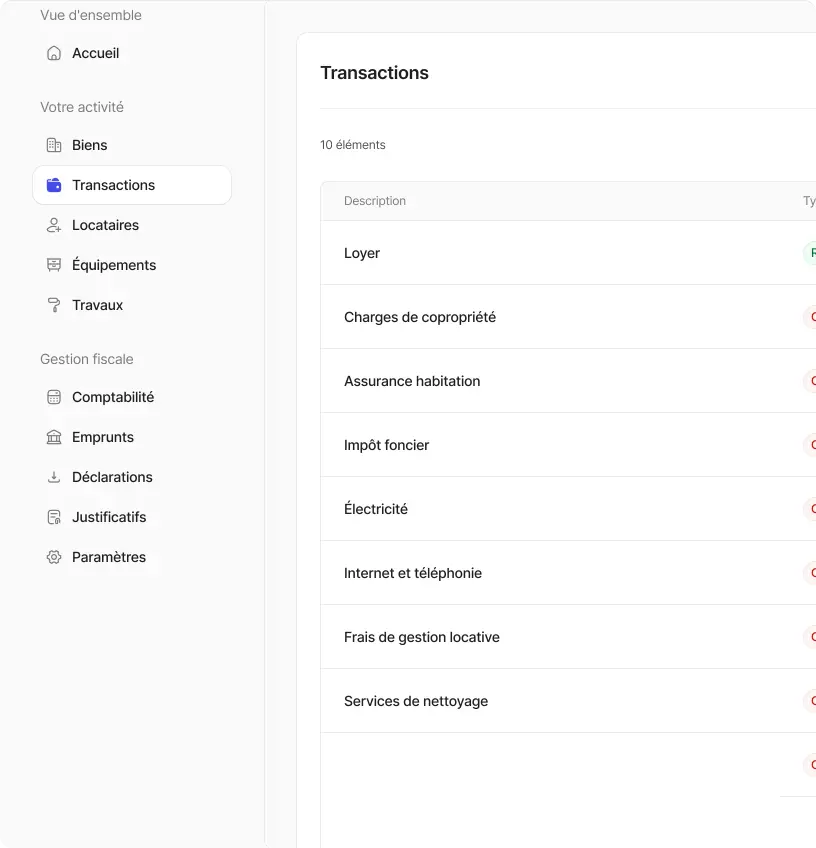
Task: Select the Accueil home icon
Action: click(53, 52)
